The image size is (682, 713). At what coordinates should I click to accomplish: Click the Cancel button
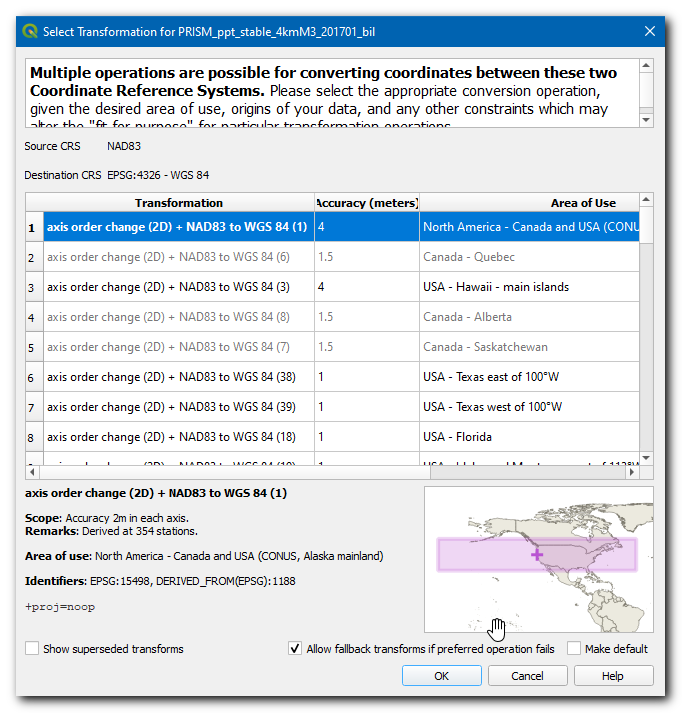[527, 676]
